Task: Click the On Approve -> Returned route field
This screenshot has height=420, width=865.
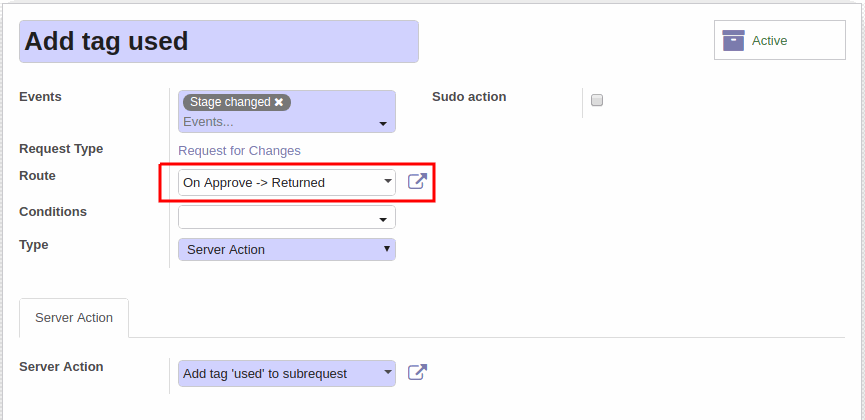Action: click(x=287, y=182)
